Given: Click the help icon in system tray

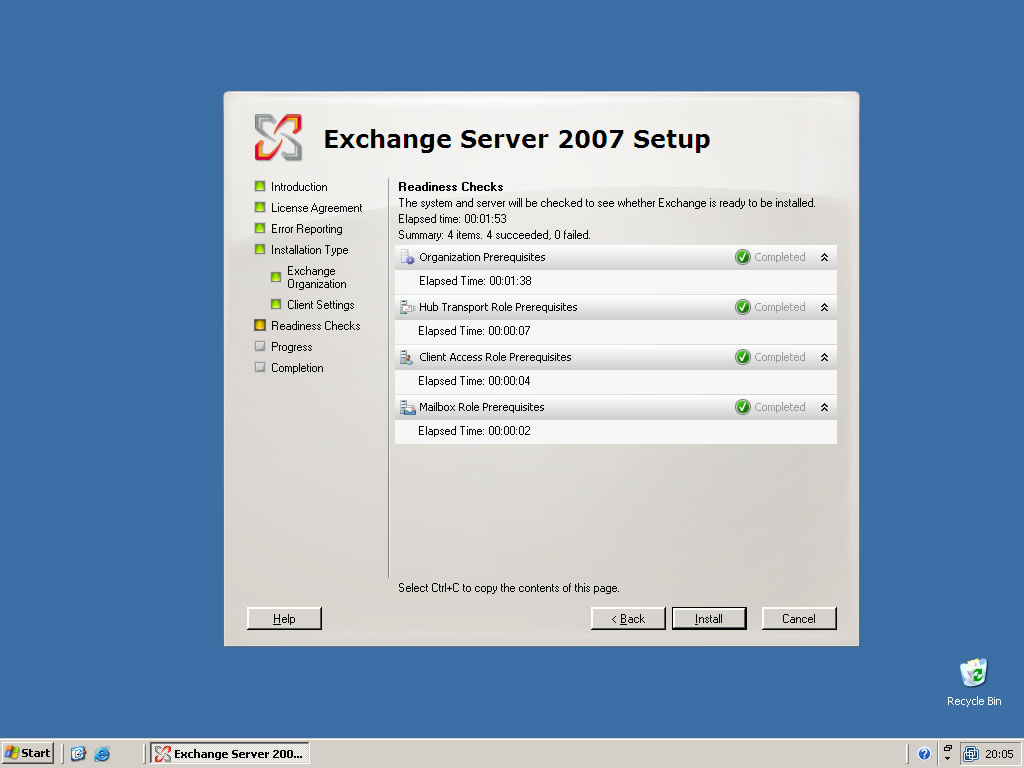Looking at the screenshot, I should coord(924,754).
